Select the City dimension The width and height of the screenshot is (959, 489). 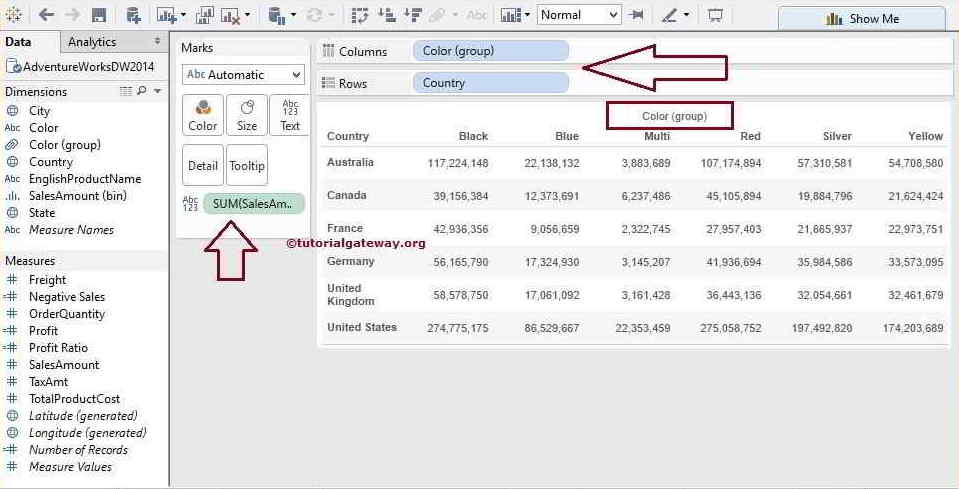39,111
